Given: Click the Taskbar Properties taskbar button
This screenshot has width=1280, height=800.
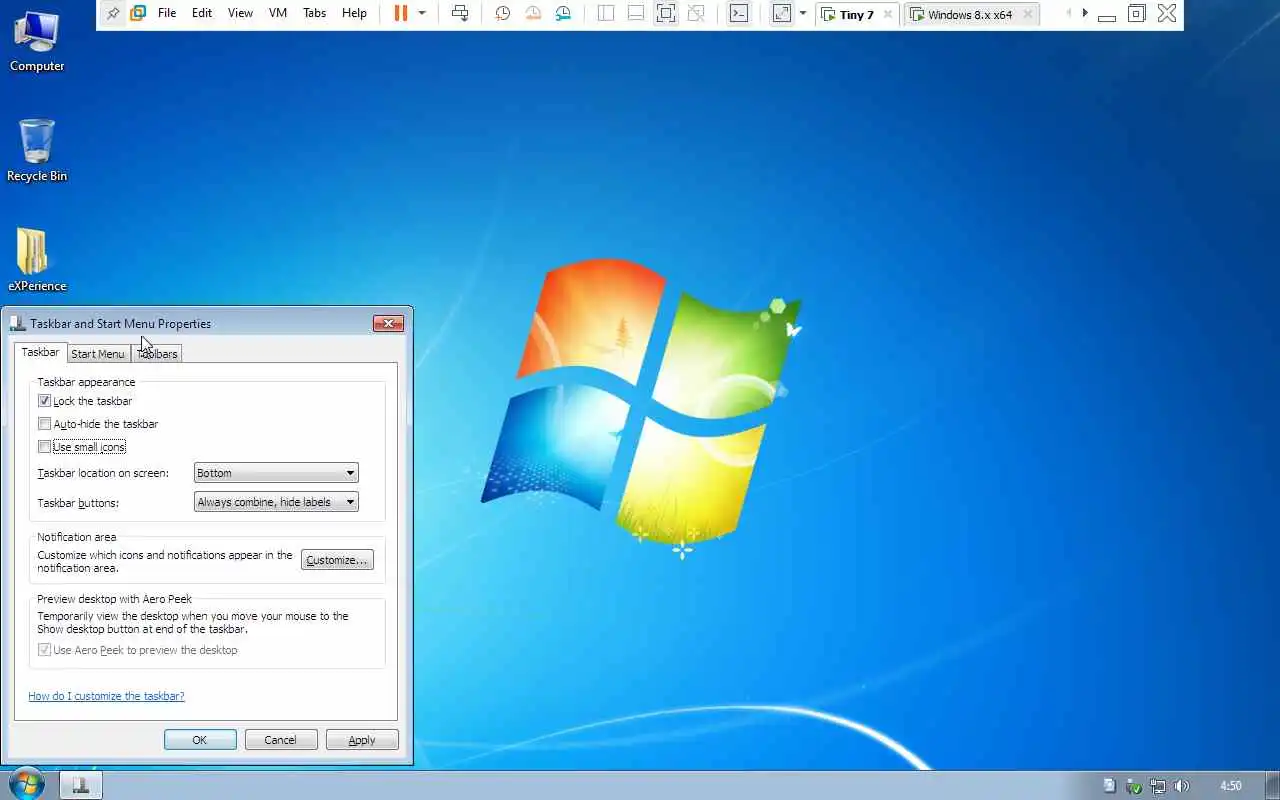Looking at the screenshot, I should coord(81,786).
